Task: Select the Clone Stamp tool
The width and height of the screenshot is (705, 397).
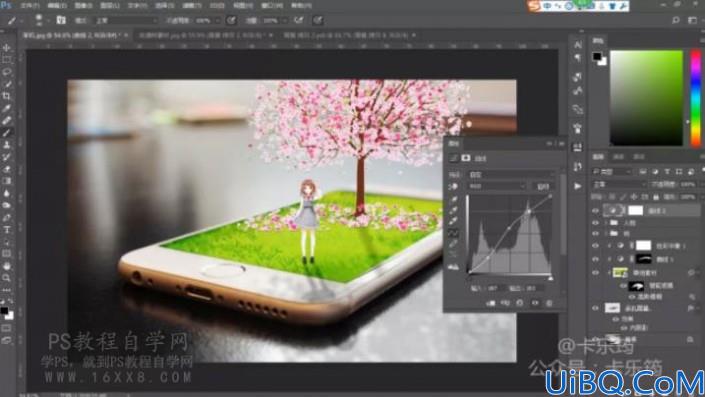Action: coord(7,145)
